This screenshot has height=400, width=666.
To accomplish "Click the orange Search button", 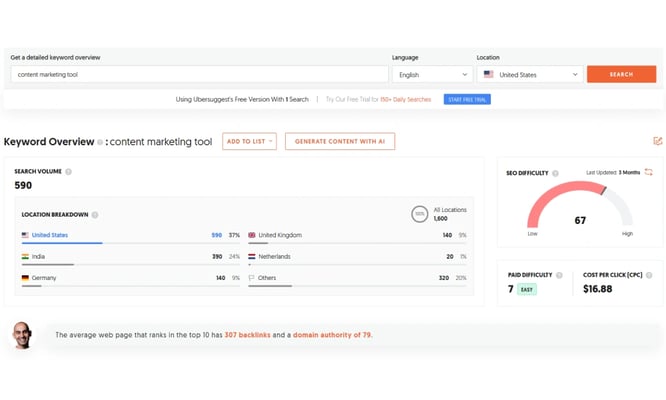I will point(621,74).
